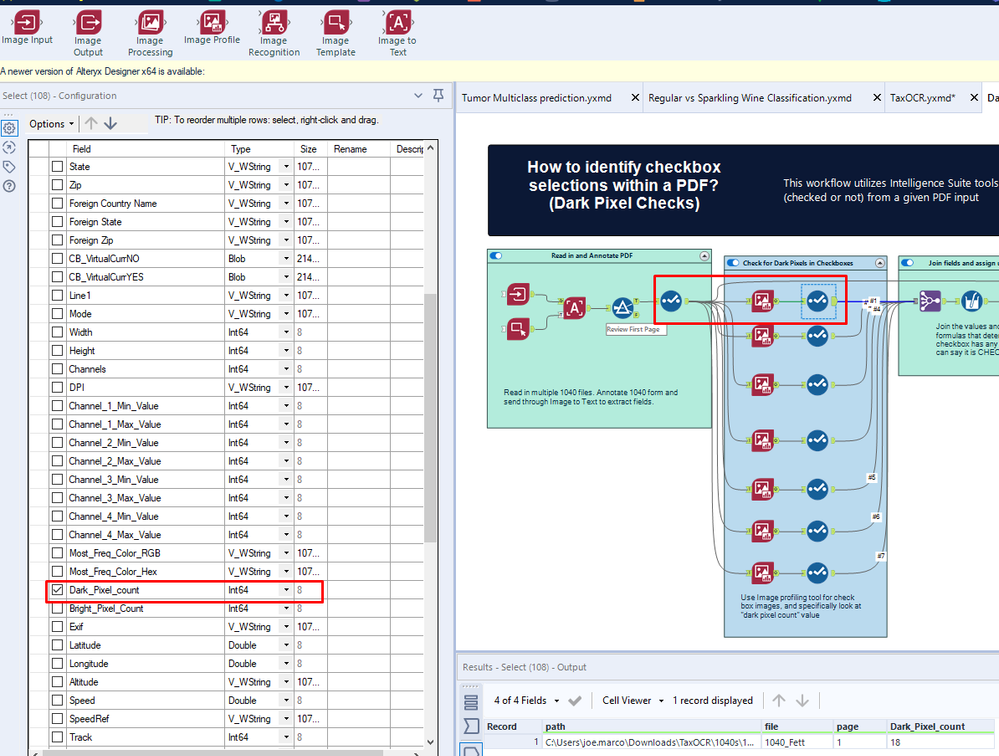Open the Configuration window chevron menu

418,96
